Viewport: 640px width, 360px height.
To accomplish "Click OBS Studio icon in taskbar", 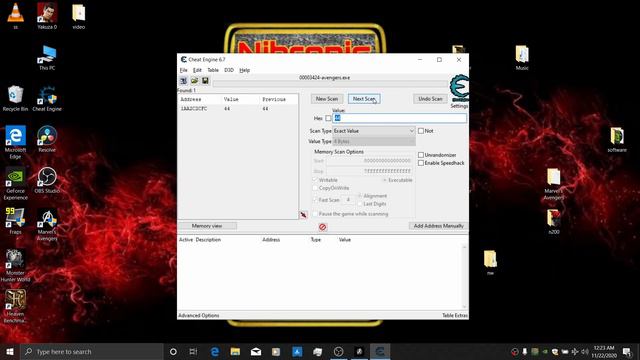I will tap(338, 351).
